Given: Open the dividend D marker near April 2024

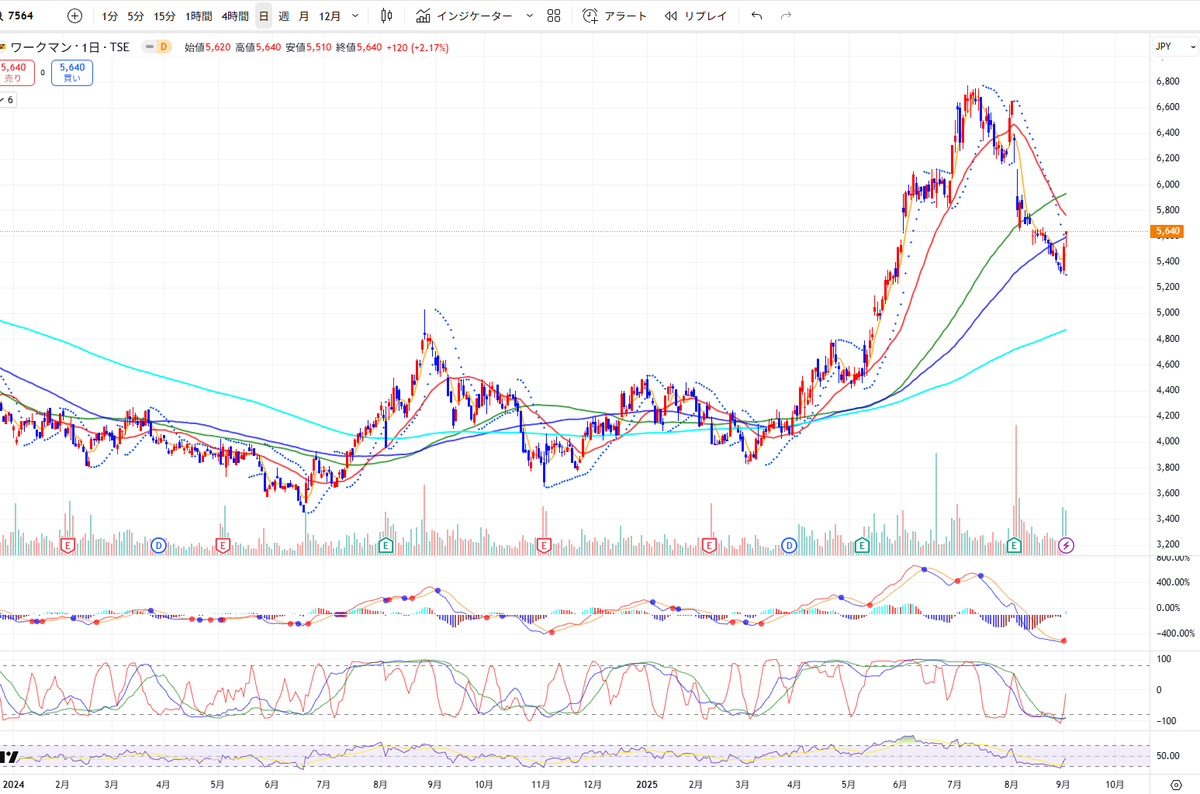Looking at the screenshot, I should tap(158, 545).
